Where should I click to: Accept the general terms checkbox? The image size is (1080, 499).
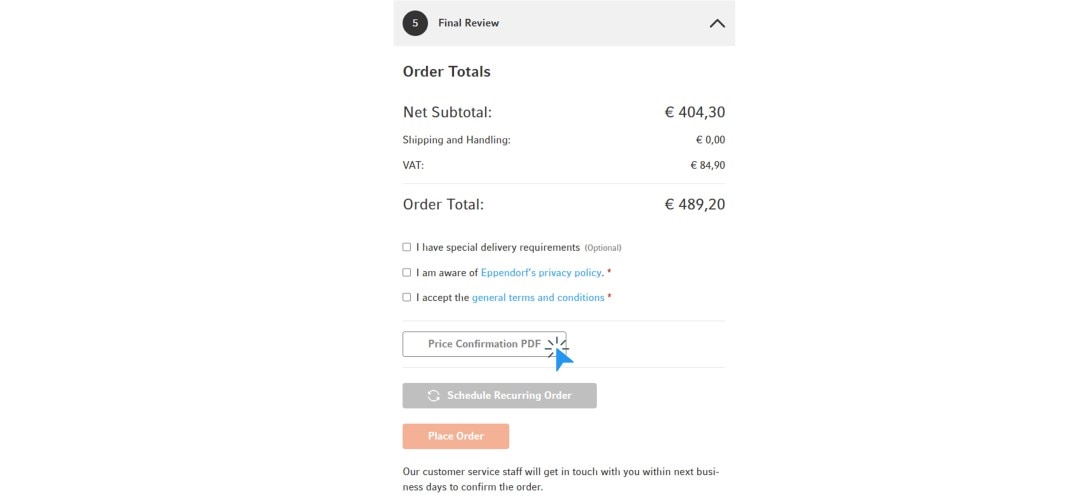click(x=407, y=297)
